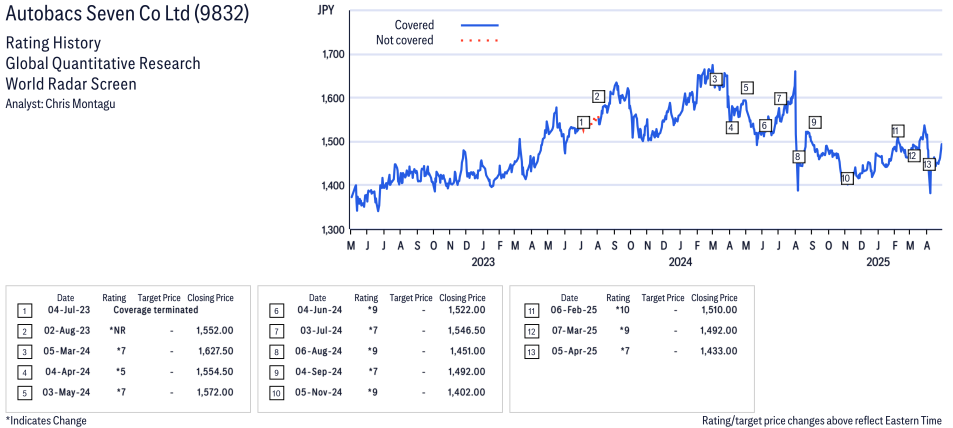Screen dimensions: 953x428
Task: Click the blue Covered legend line
Action: pyautogui.click(x=480, y=26)
